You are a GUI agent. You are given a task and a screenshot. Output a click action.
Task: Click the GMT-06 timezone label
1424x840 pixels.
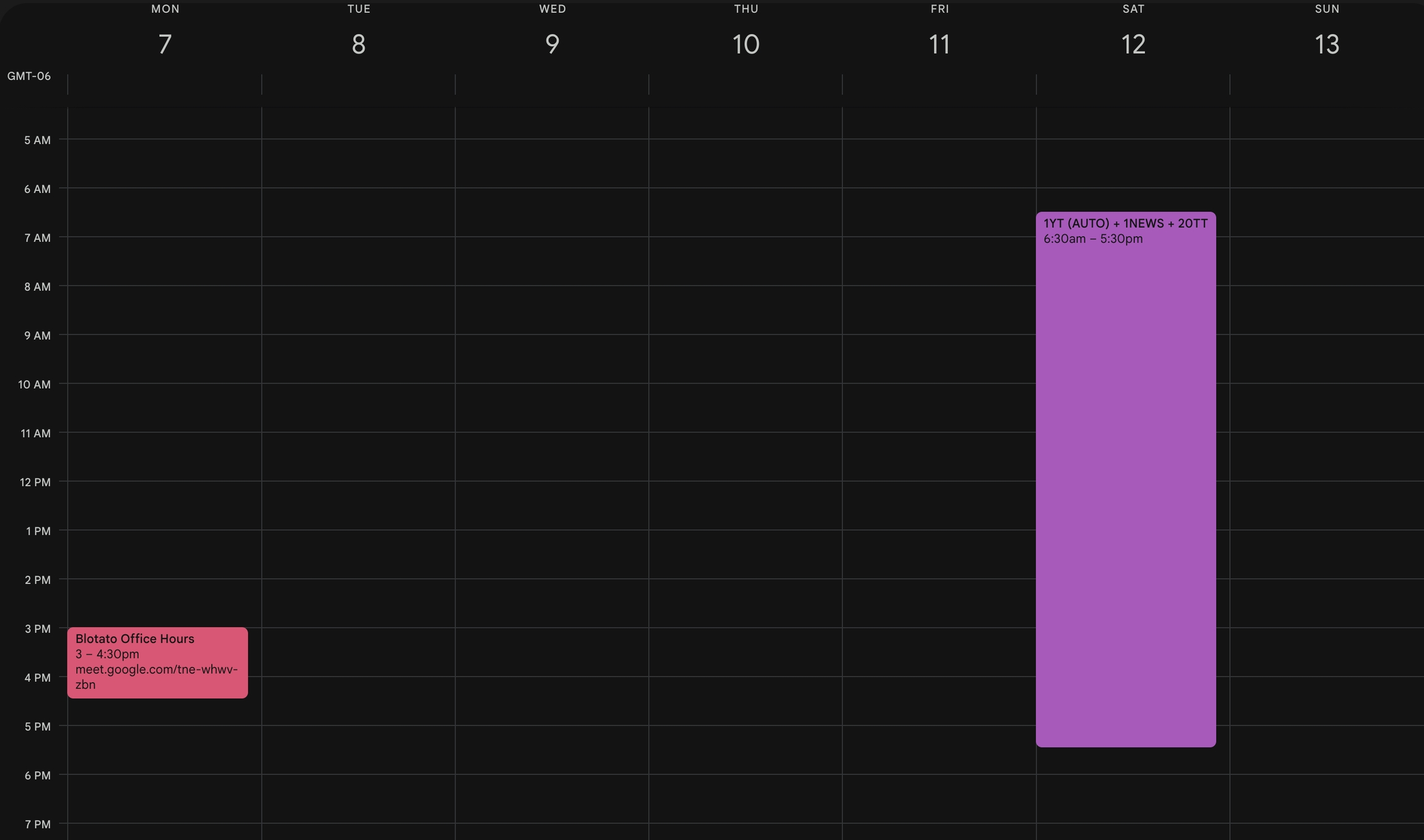(29, 76)
